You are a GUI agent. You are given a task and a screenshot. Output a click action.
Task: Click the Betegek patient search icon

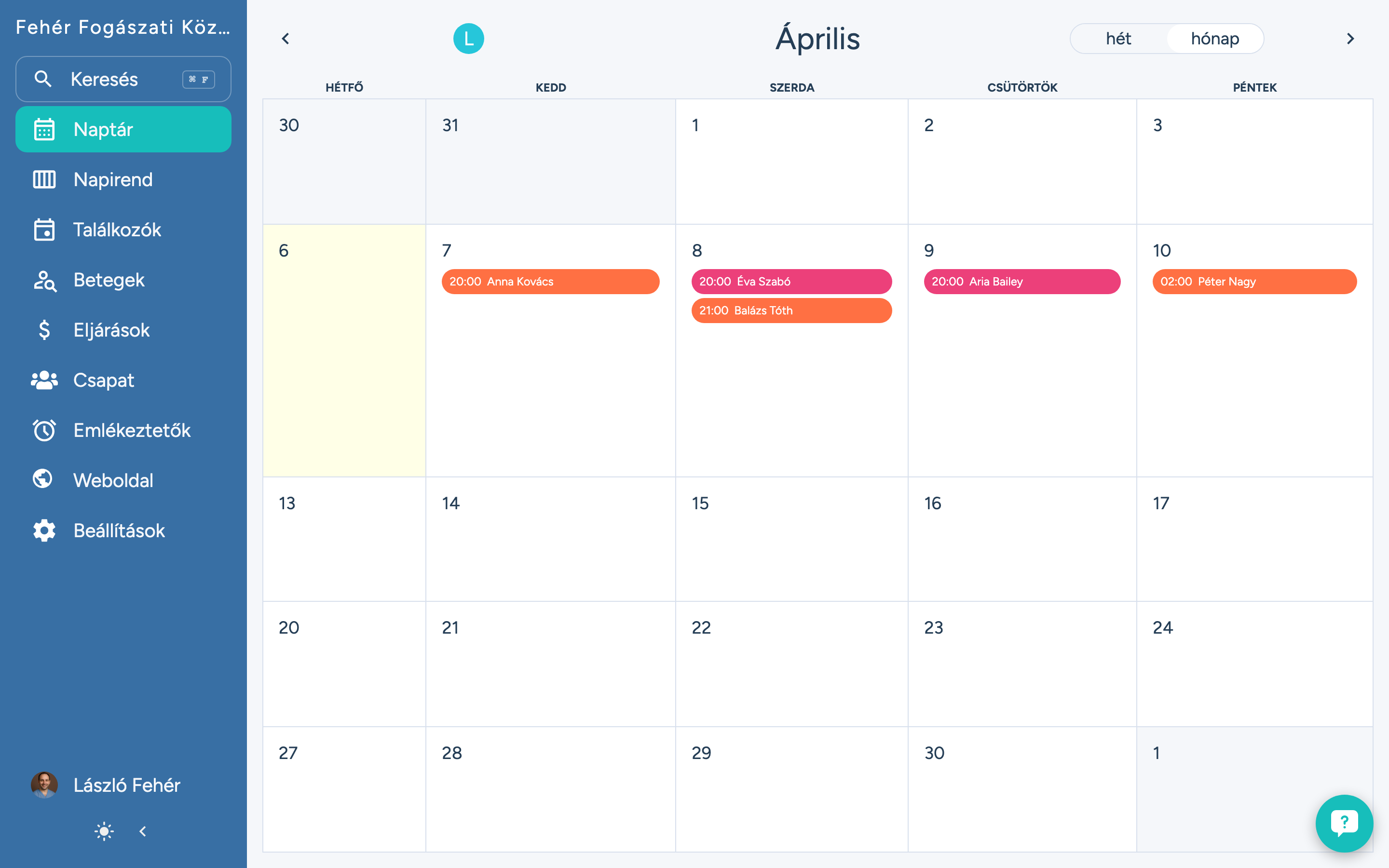[44, 281]
